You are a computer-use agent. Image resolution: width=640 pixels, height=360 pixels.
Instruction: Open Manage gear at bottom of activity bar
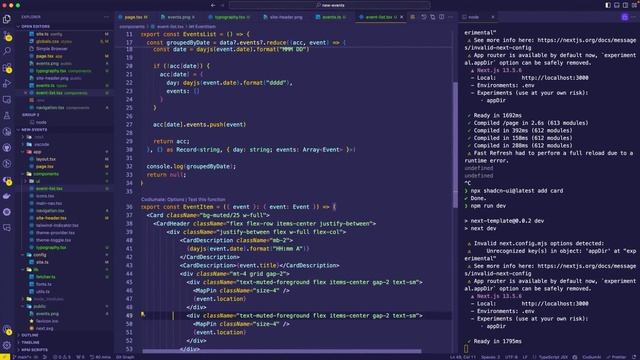point(7,345)
